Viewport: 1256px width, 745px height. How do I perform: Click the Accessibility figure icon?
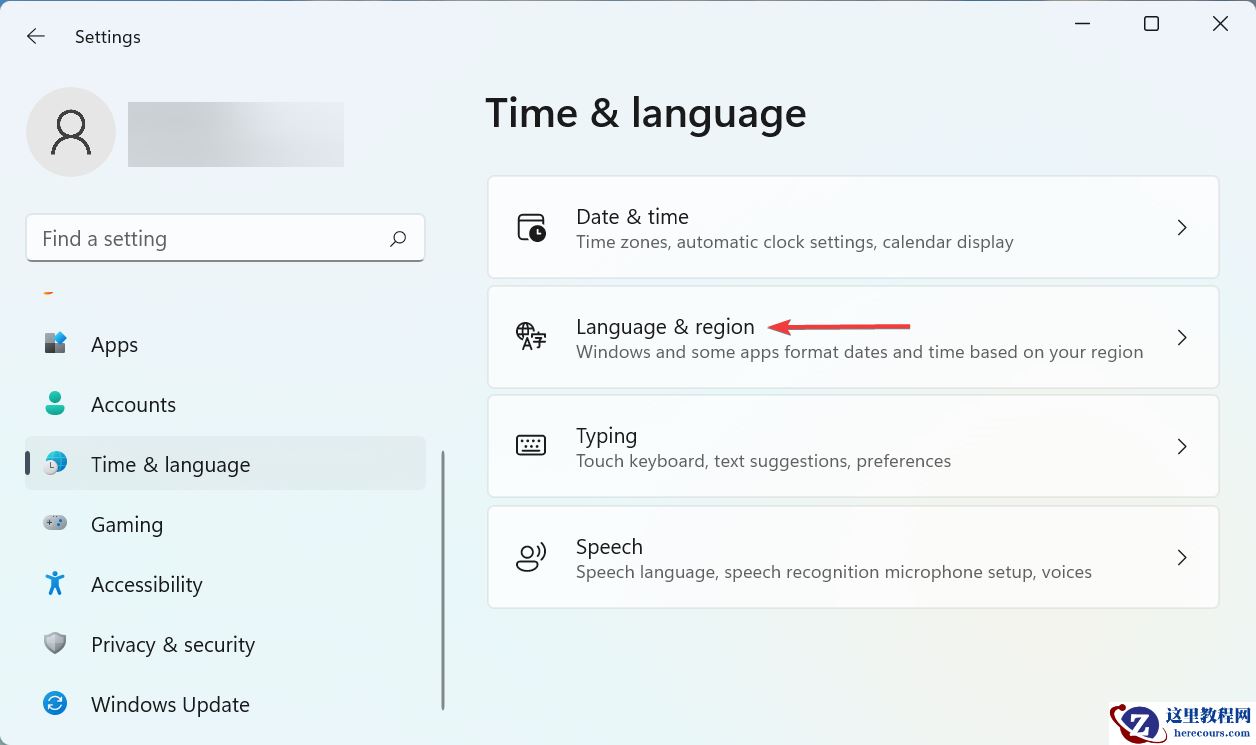pyautogui.click(x=55, y=583)
